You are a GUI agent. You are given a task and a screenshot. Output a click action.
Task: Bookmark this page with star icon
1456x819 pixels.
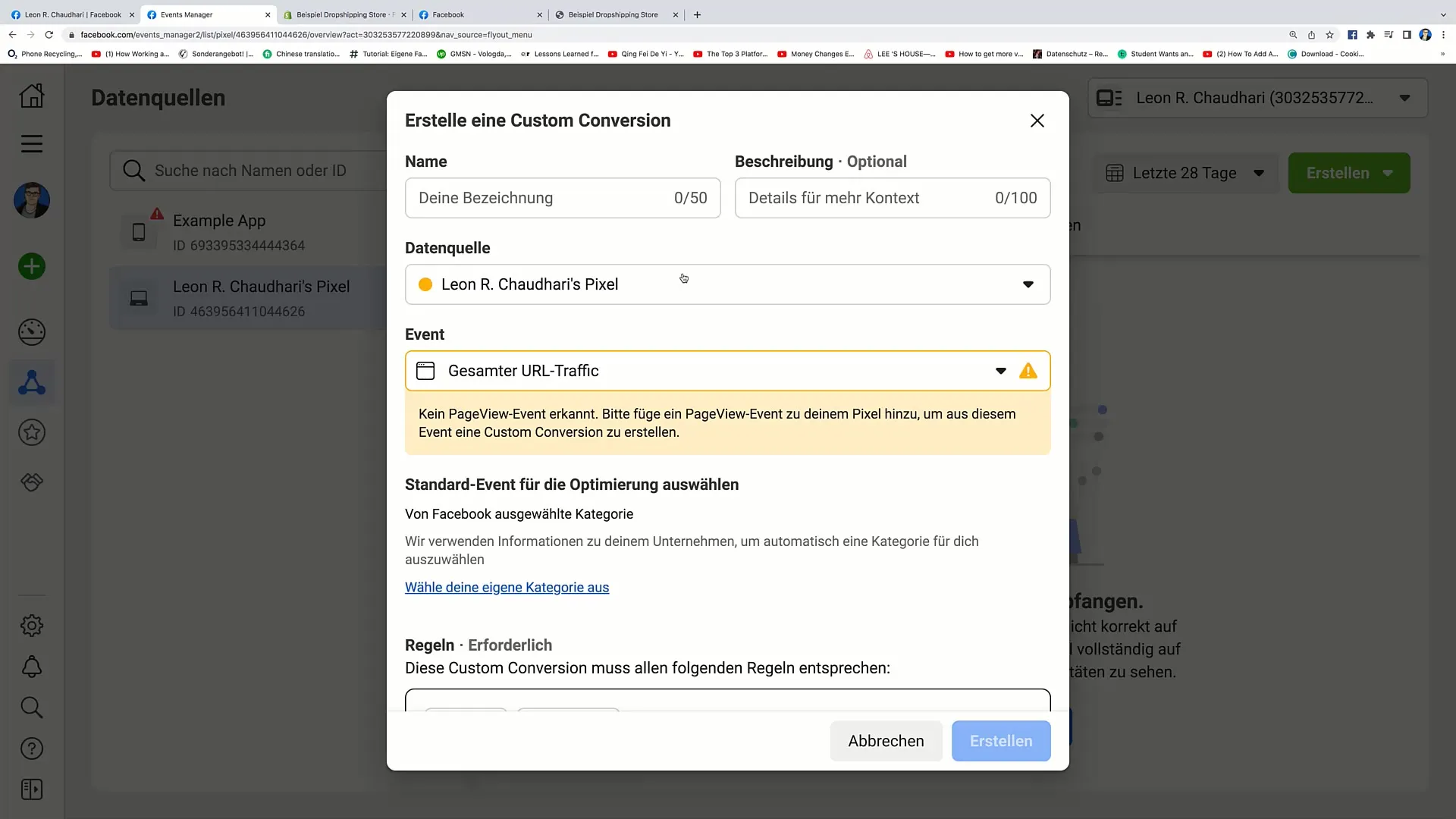pos(1329,35)
